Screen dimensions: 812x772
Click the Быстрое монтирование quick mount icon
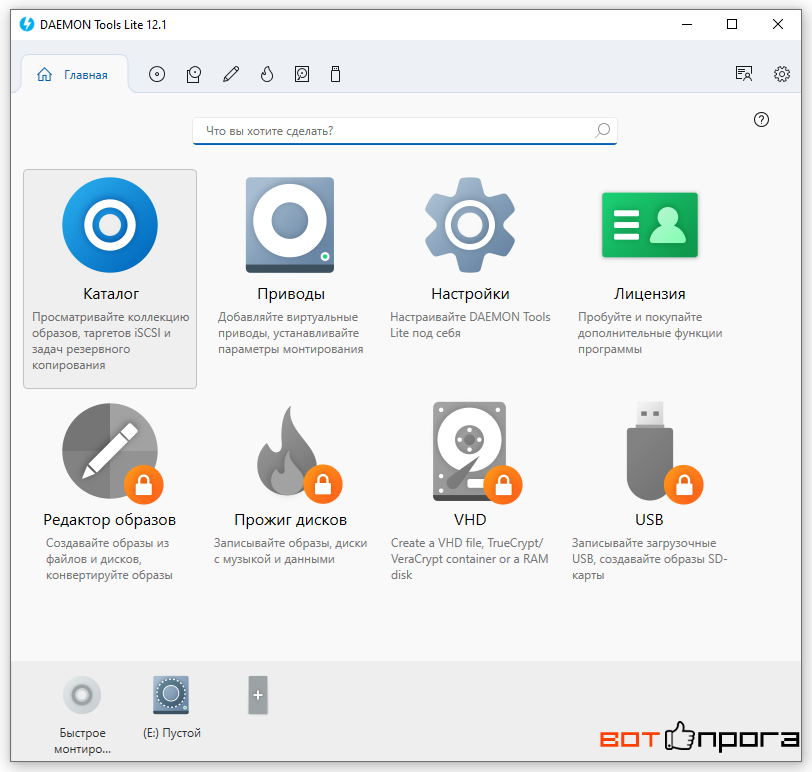click(x=82, y=695)
